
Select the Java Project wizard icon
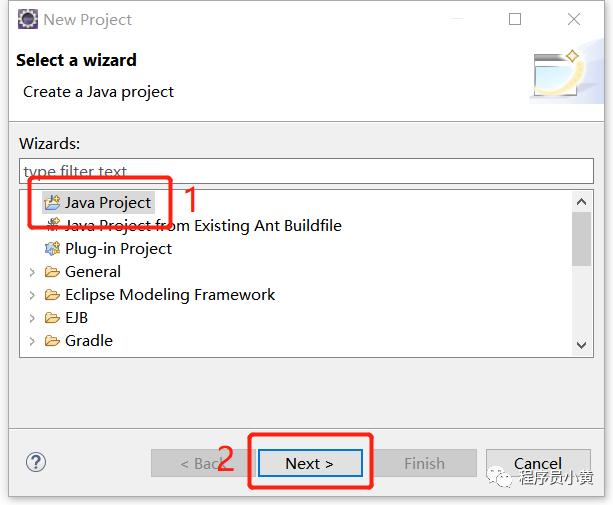point(52,202)
